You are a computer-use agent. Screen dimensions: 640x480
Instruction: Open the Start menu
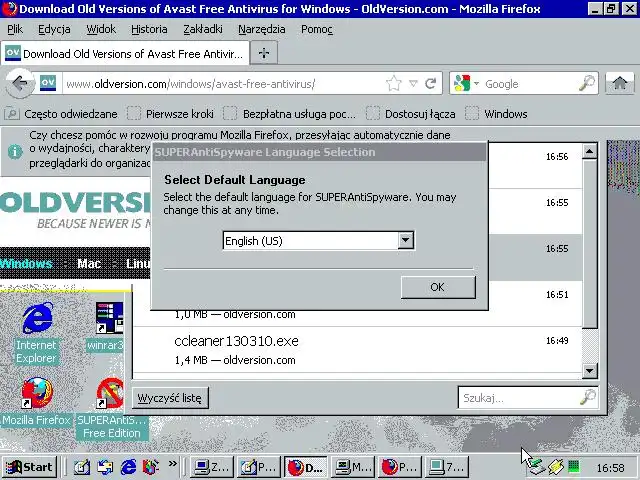[29, 467]
